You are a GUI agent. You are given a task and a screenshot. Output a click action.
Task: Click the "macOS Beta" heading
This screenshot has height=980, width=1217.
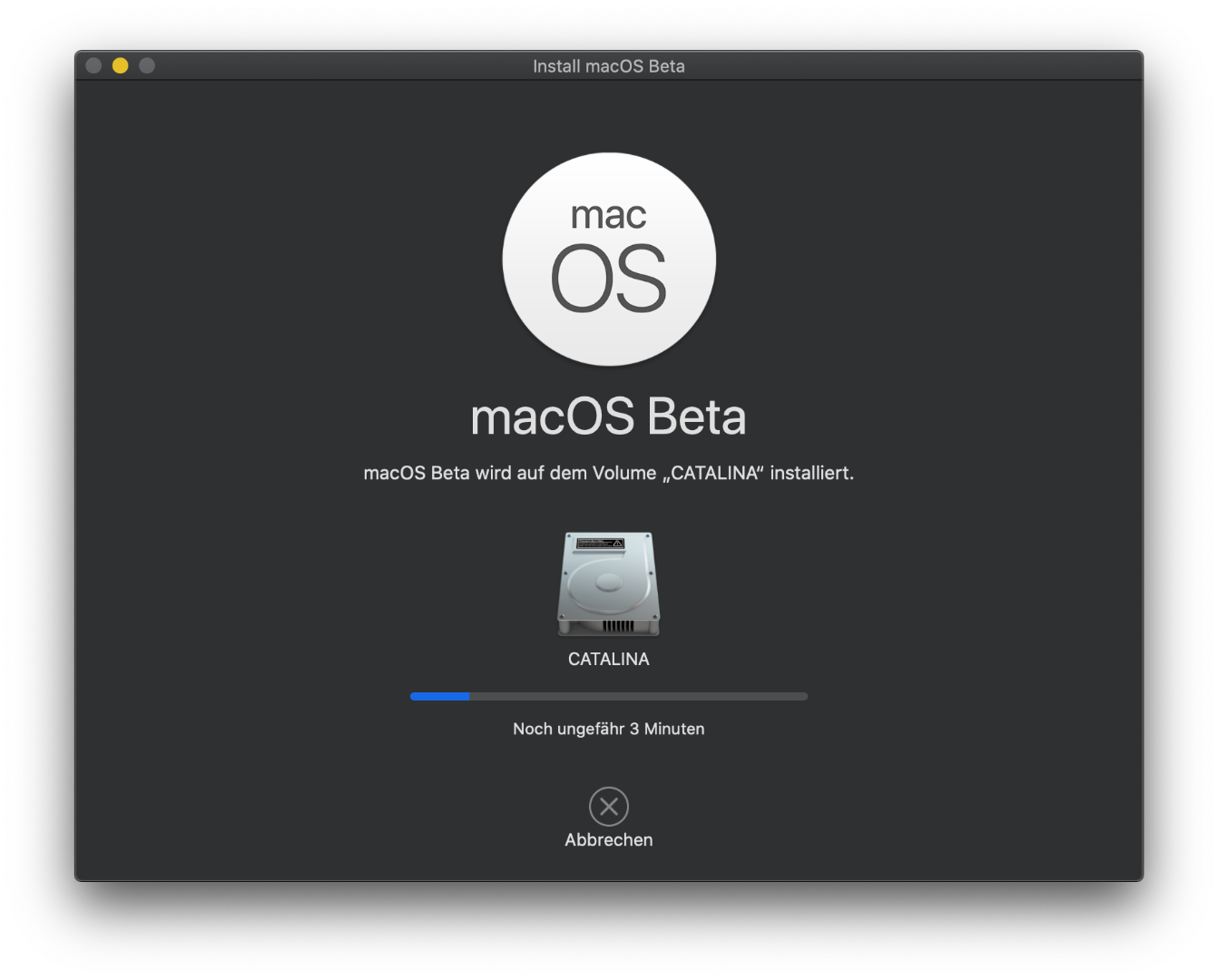click(x=608, y=416)
